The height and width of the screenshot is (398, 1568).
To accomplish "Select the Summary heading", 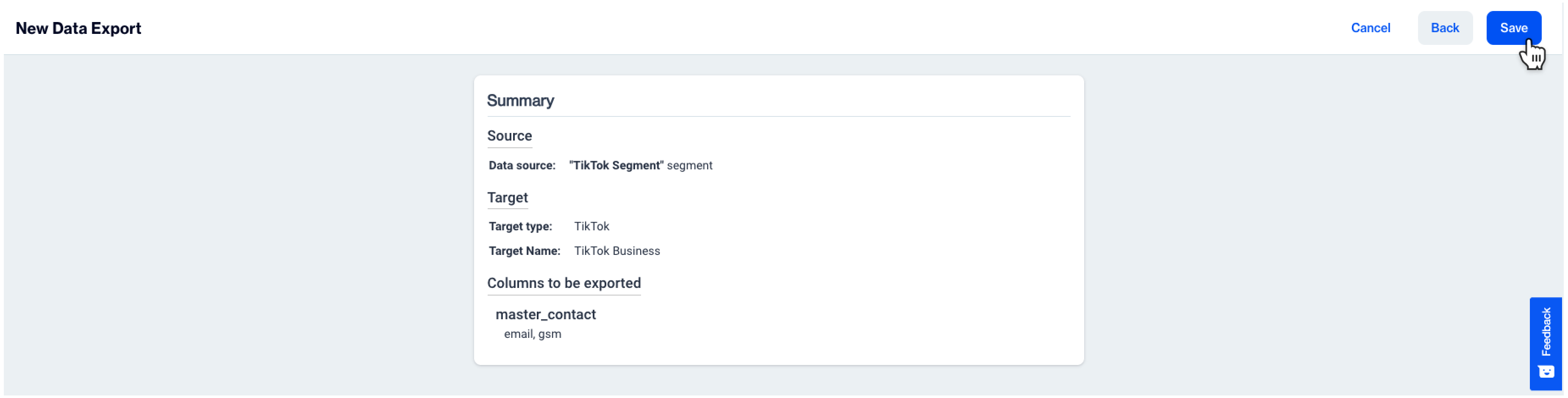I will click(x=520, y=100).
